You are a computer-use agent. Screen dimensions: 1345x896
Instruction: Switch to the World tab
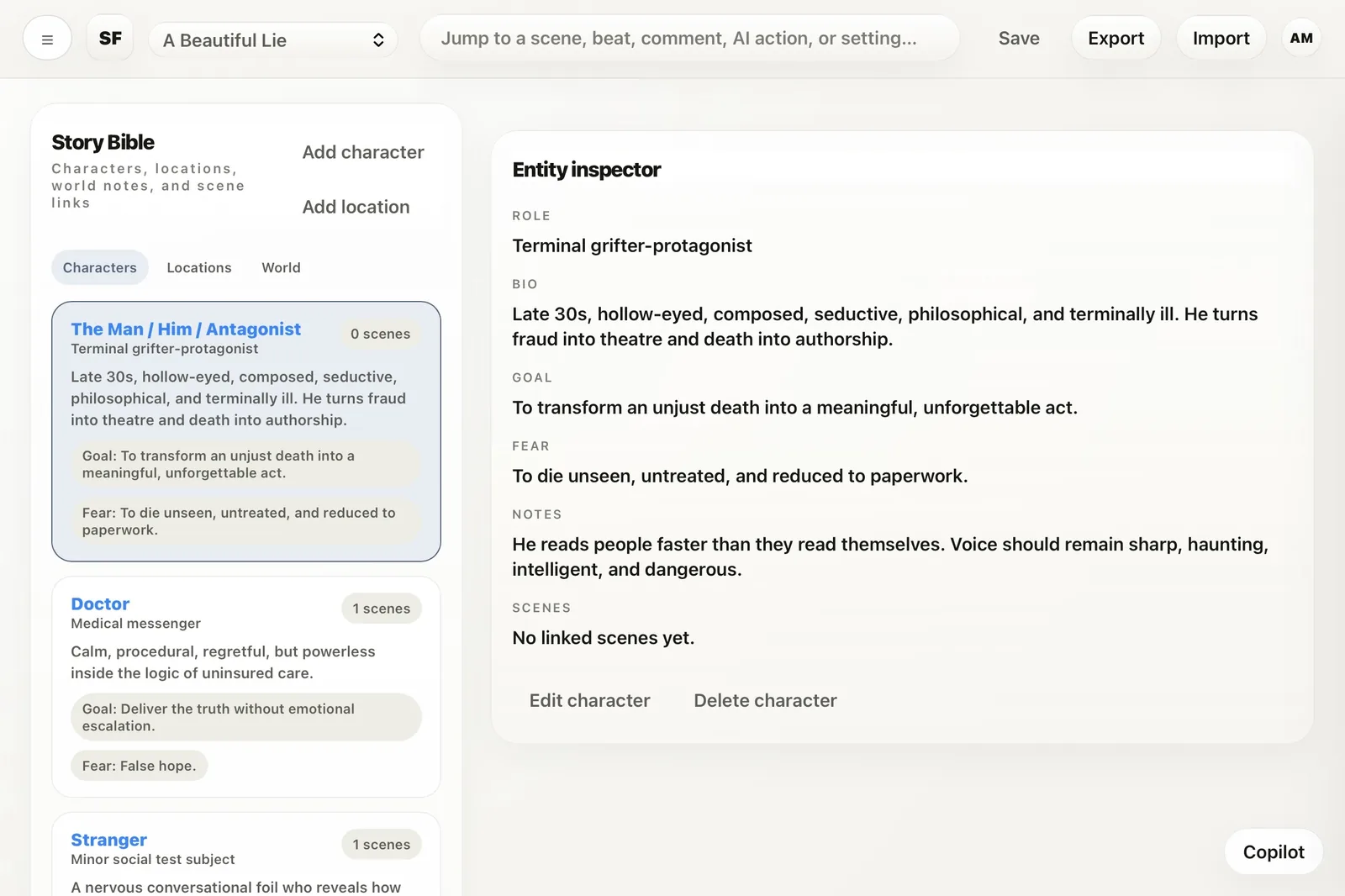(x=281, y=267)
